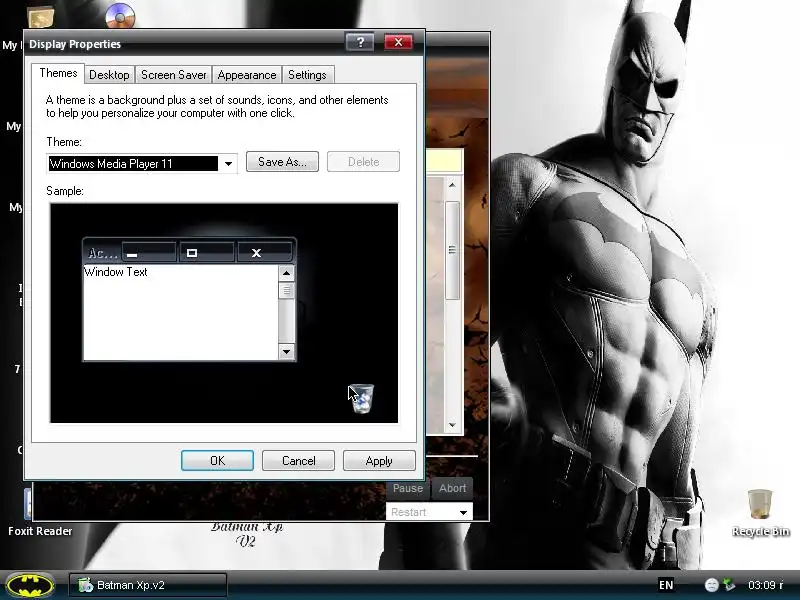This screenshot has width=800, height=600.
Task: Click the Cancel button
Action: (298, 461)
